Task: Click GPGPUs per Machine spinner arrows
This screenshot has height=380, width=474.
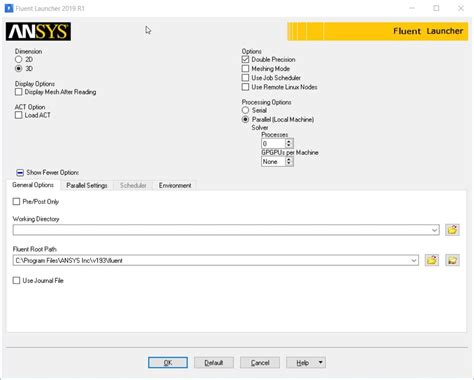Action: tap(289, 161)
